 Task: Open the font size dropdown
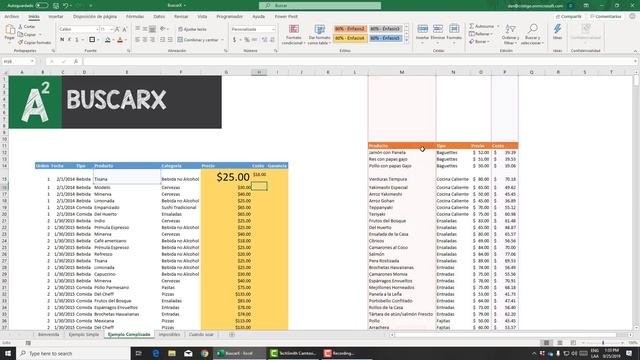click(x=111, y=29)
